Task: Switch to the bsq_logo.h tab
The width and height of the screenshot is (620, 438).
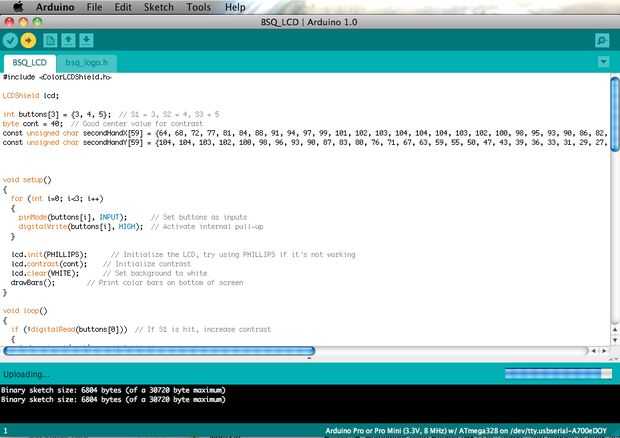Action: point(86,63)
